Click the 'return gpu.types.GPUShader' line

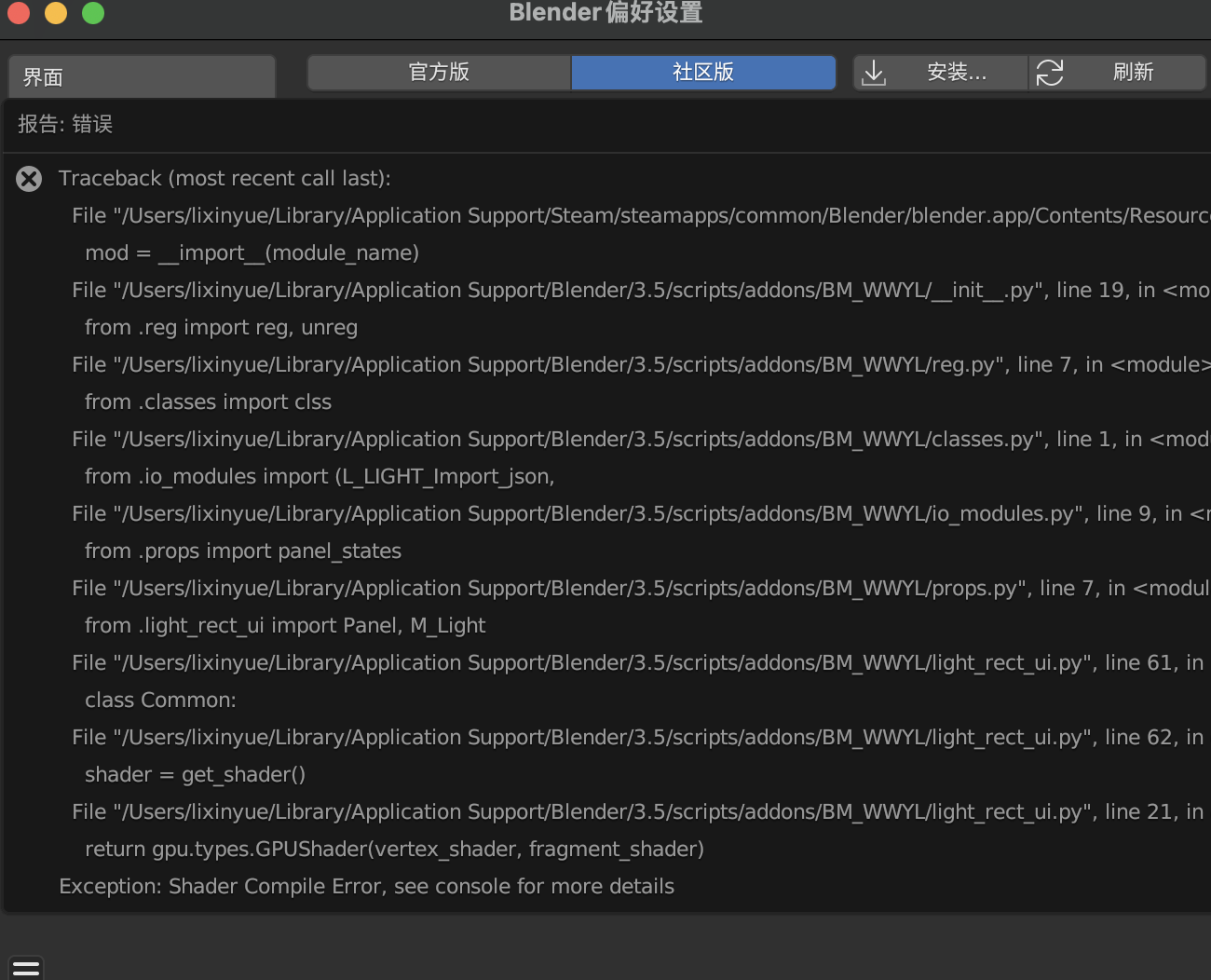[394, 849]
